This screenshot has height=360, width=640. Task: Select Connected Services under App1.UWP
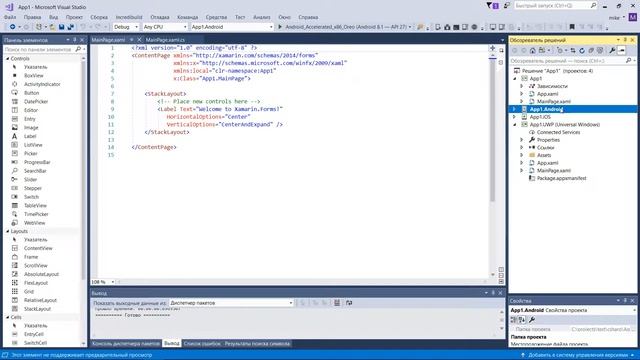click(x=558, y=132)
